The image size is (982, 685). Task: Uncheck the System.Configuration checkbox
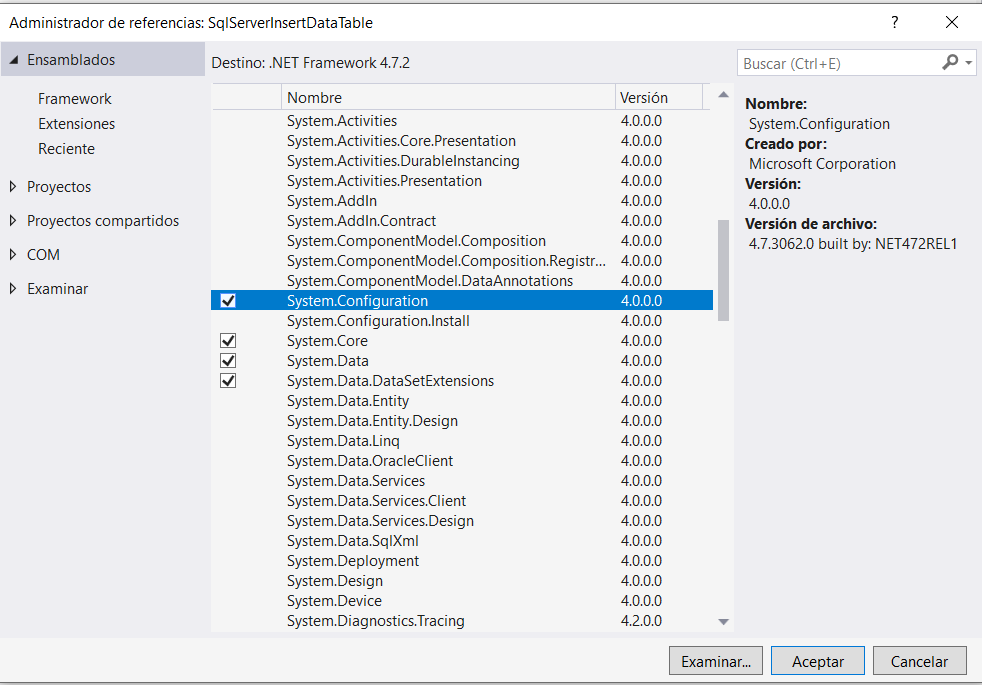[x=228, y=301]
